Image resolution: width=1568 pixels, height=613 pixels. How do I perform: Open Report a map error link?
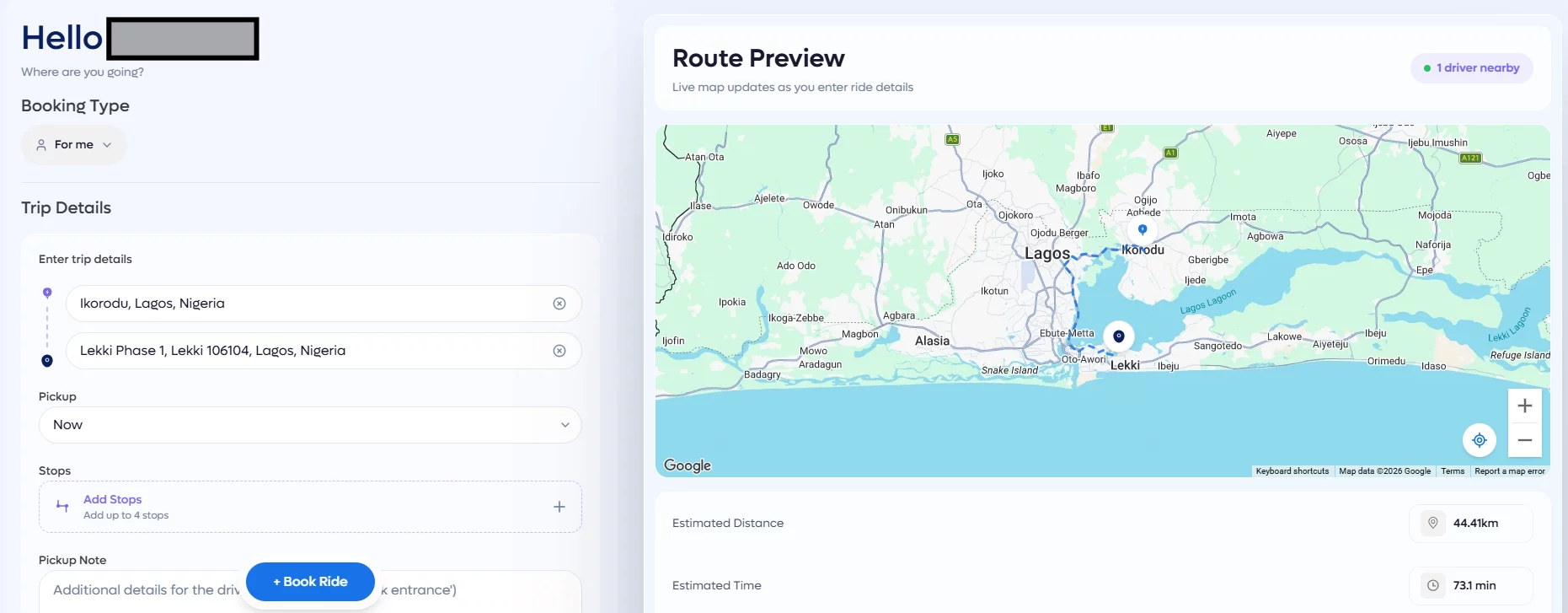coord(1509,471)
